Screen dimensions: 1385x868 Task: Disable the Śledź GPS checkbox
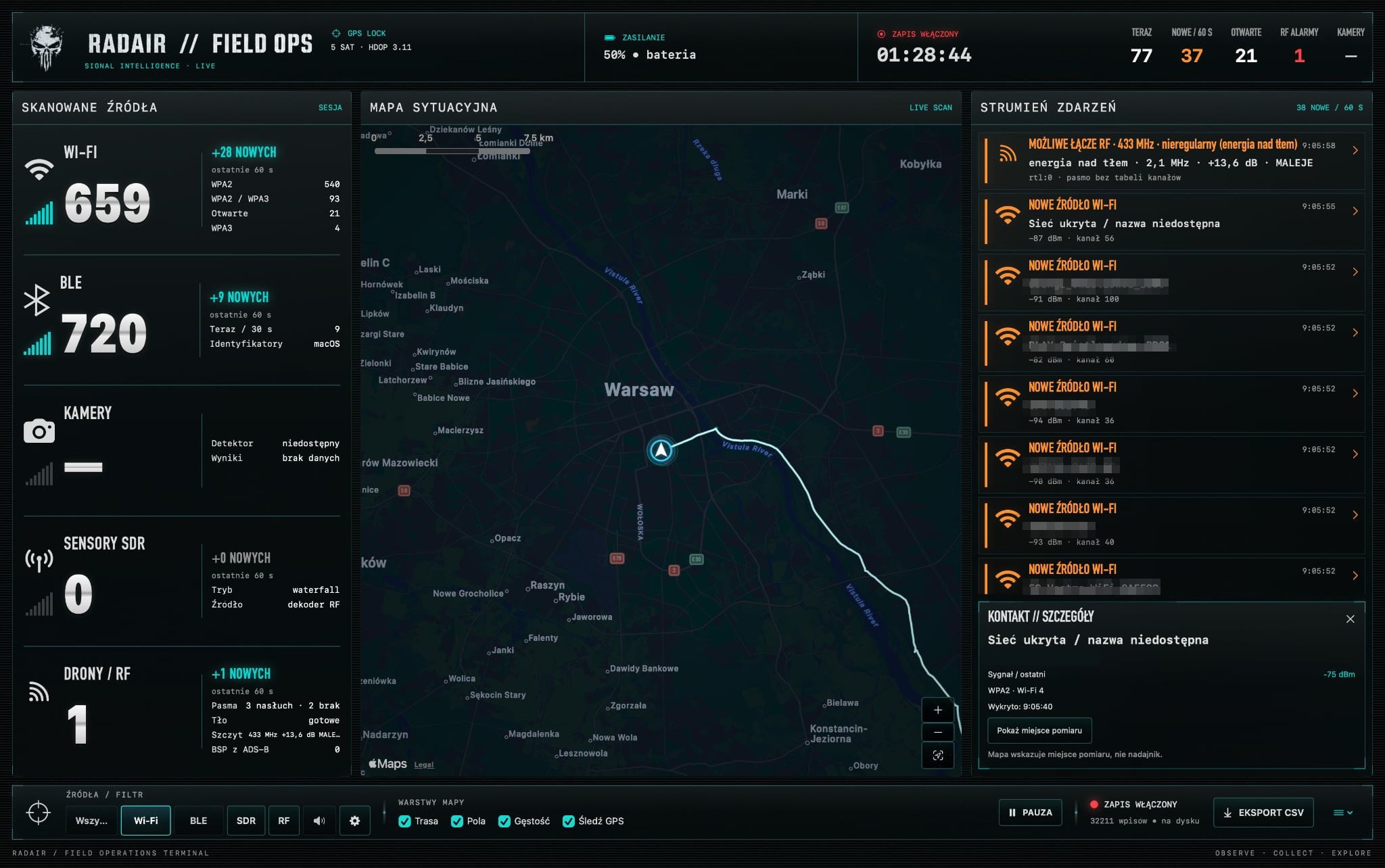568,821
